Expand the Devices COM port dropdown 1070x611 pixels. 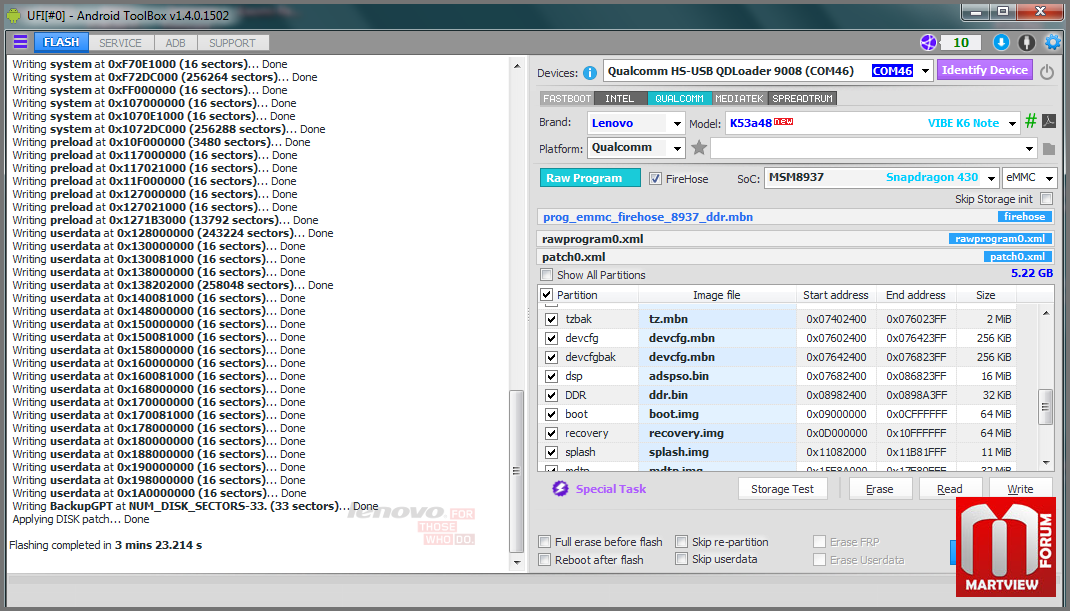coord(924,71)
